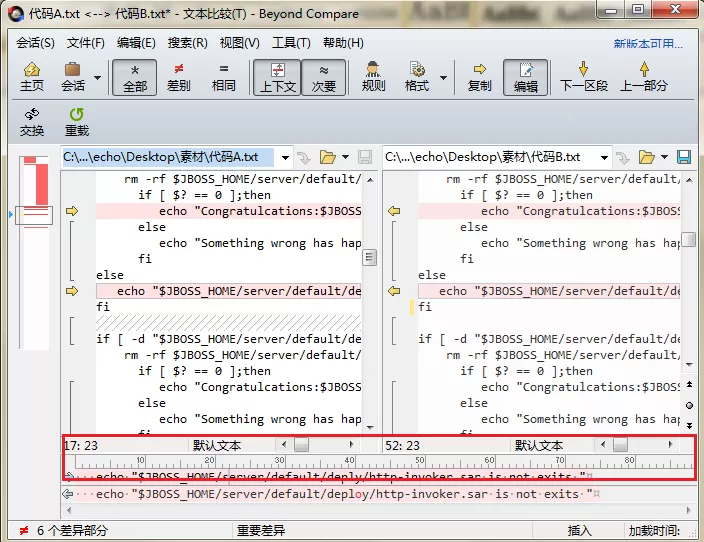Expand the right folder icon dropdown arrow
704x542 pixels.
click(x=664, y=157)
